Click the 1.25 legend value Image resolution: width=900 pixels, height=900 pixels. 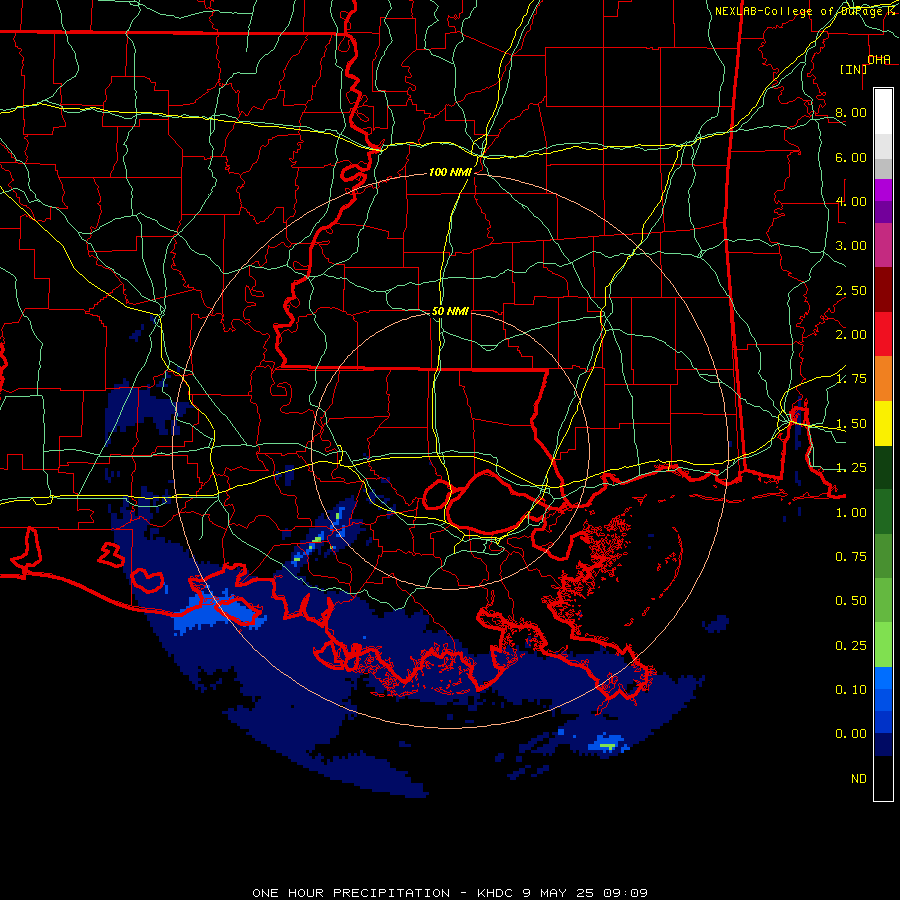pos(851,468)
